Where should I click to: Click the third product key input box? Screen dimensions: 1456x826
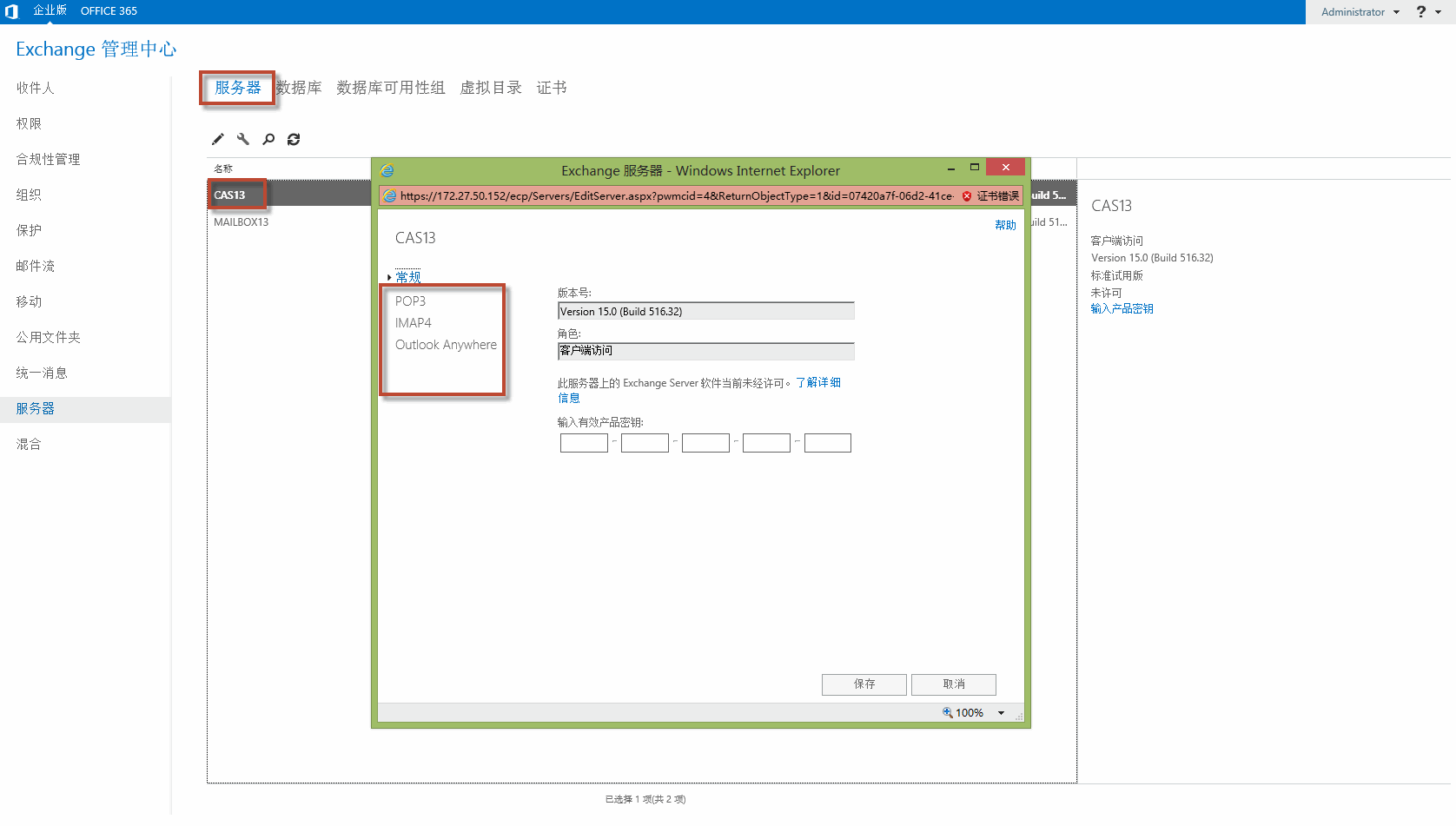(705, 443)
